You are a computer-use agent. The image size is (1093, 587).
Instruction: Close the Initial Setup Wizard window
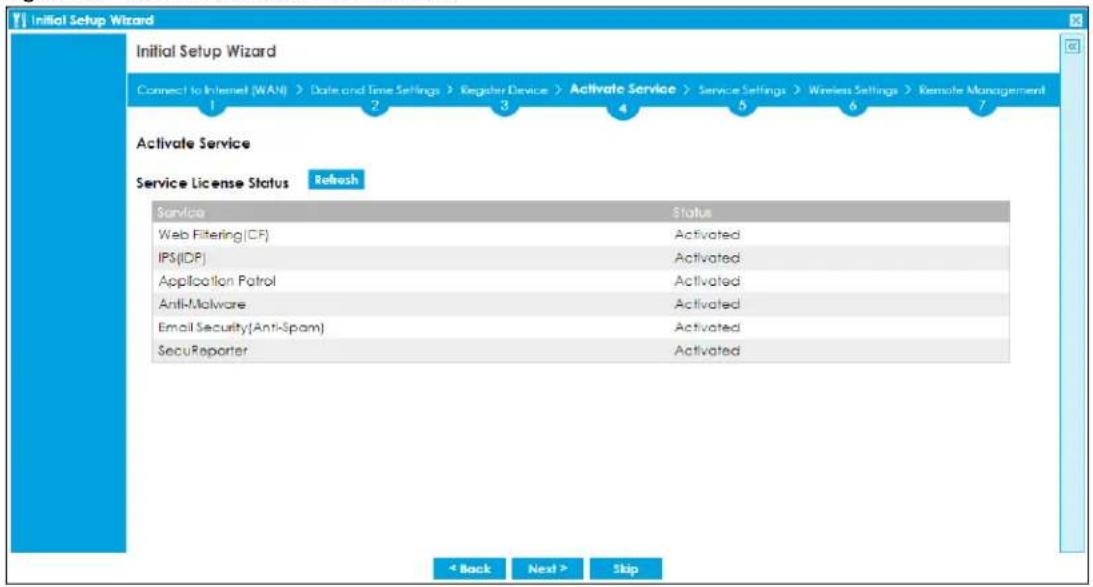[x=1077, y=20]
